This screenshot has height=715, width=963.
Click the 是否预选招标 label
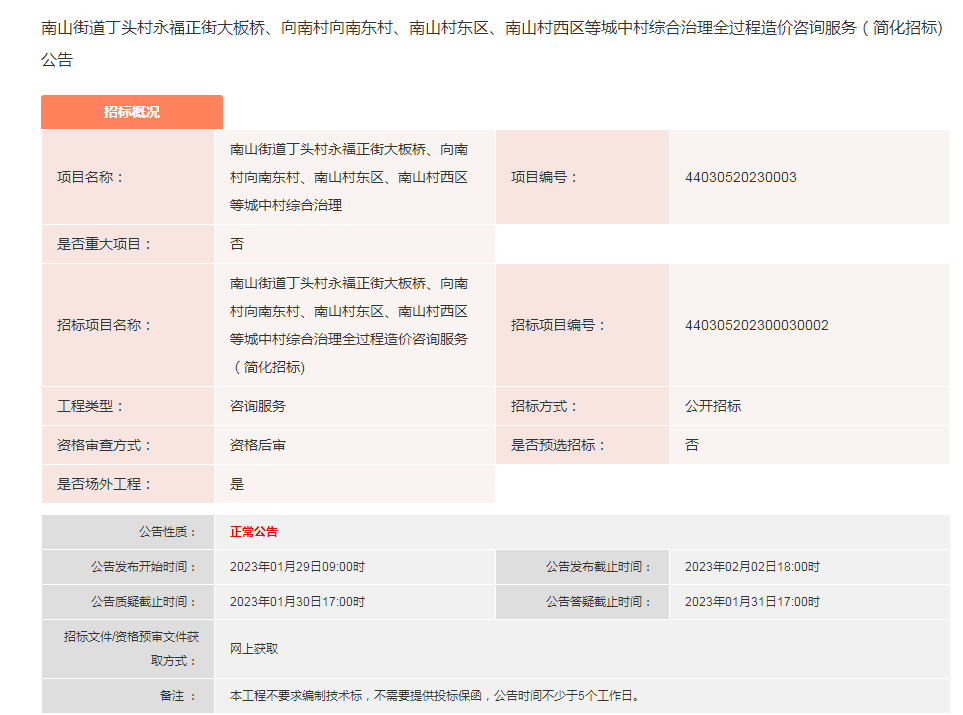coord(558,445)
